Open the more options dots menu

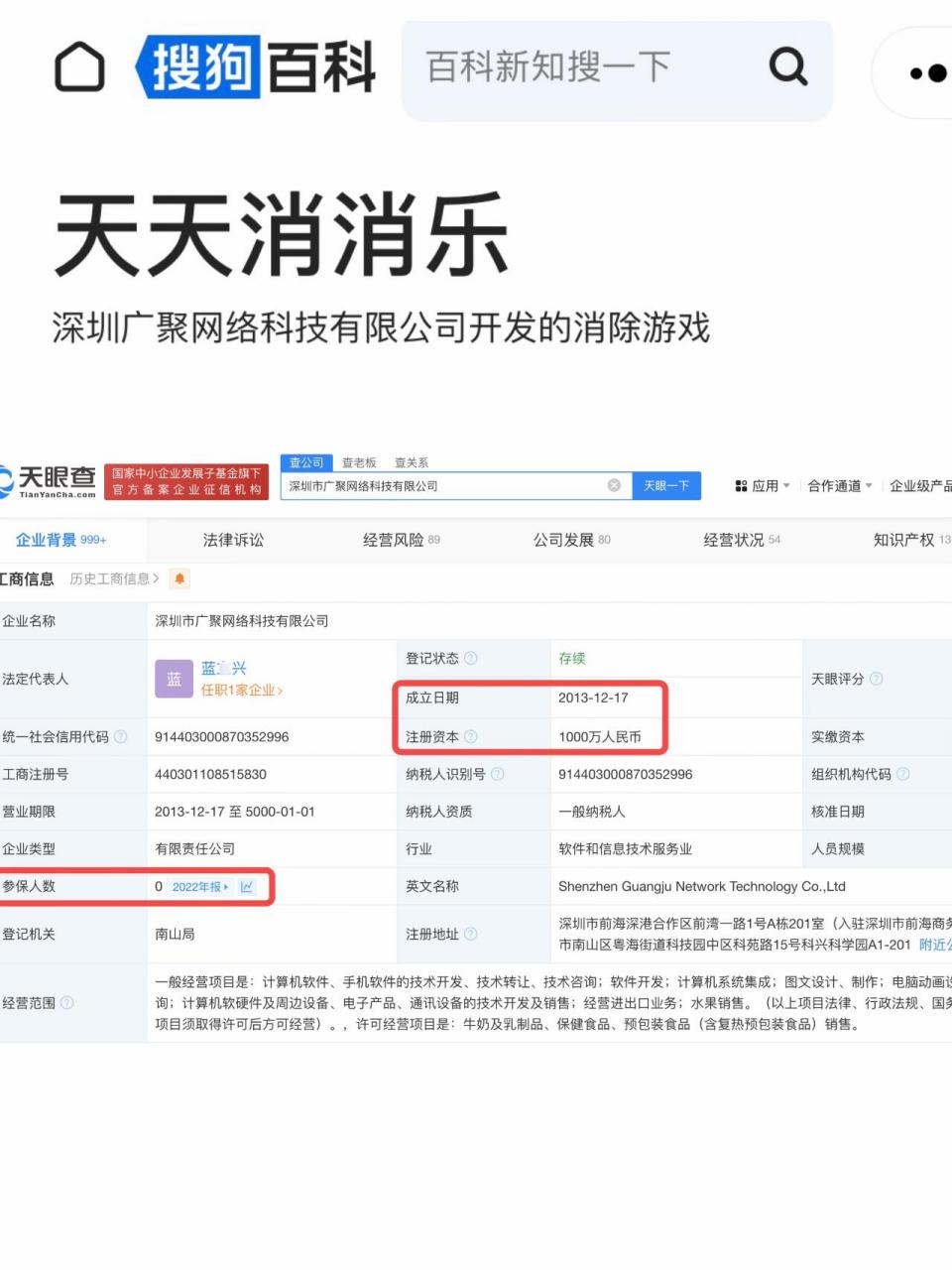pyautogui.click(x=926, y=72)
